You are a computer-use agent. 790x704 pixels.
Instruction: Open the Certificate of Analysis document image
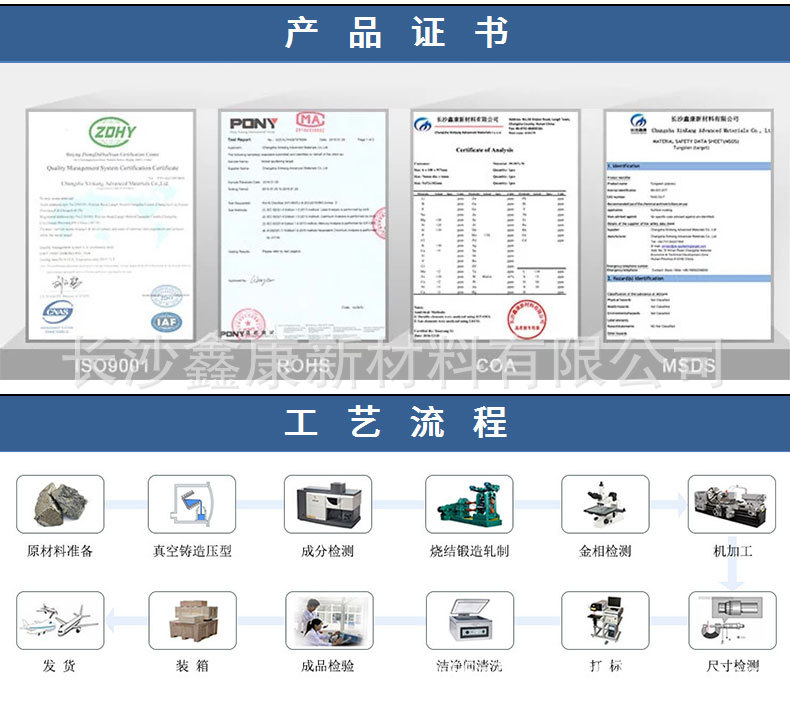pyautogui.click(x=495, y=225)
